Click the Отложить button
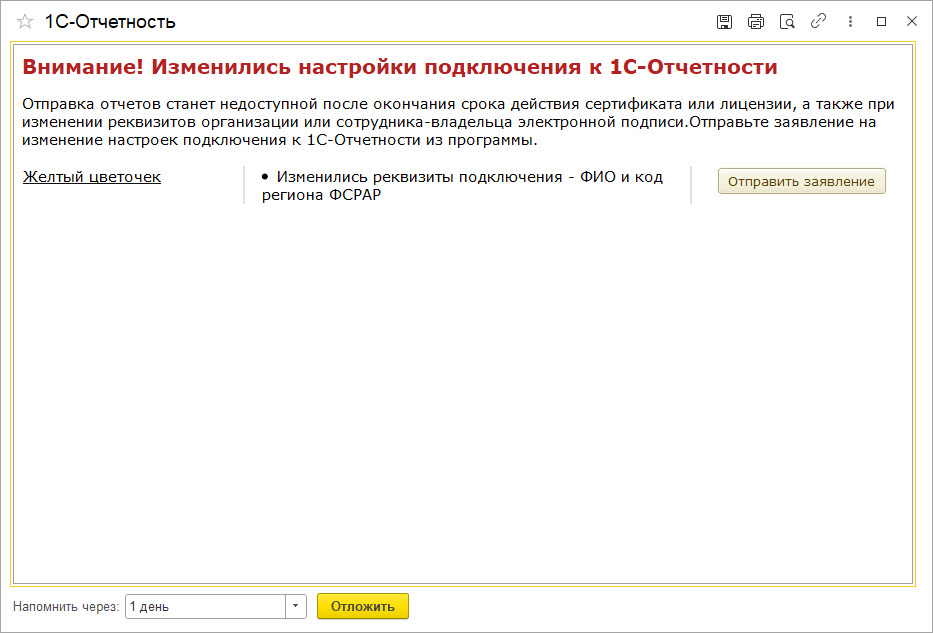 [x=363, y=607]
